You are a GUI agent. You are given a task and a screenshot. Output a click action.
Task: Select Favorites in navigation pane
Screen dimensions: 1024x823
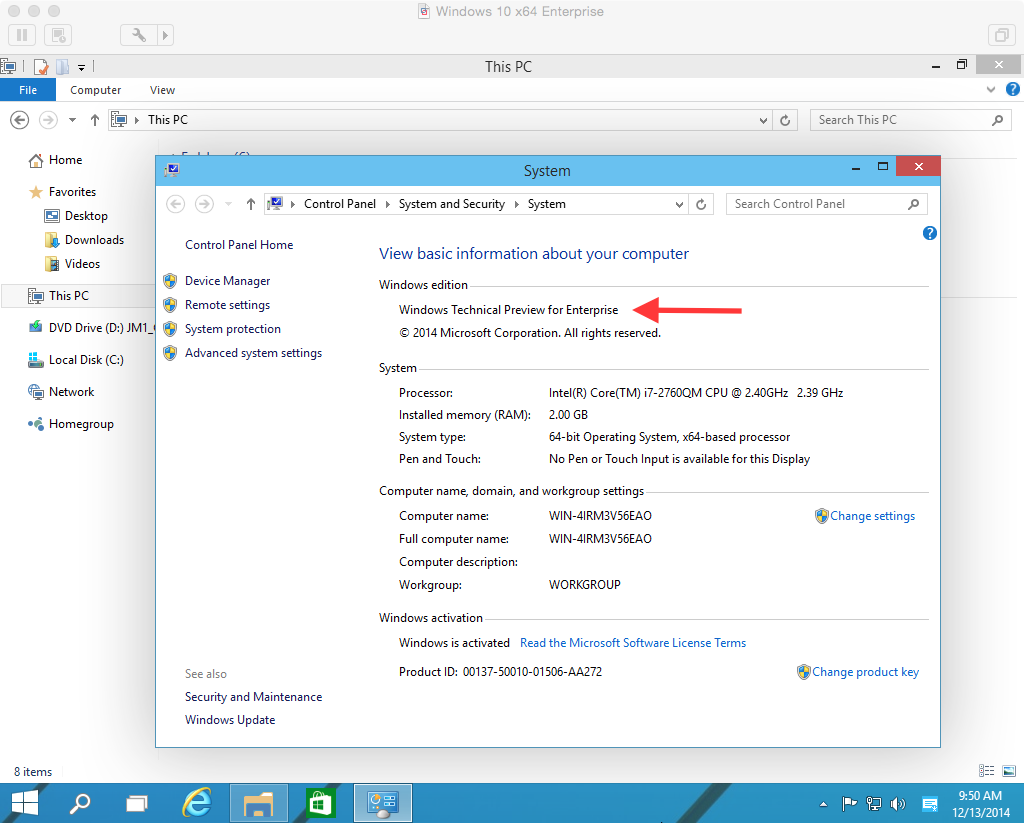[63, 192]
